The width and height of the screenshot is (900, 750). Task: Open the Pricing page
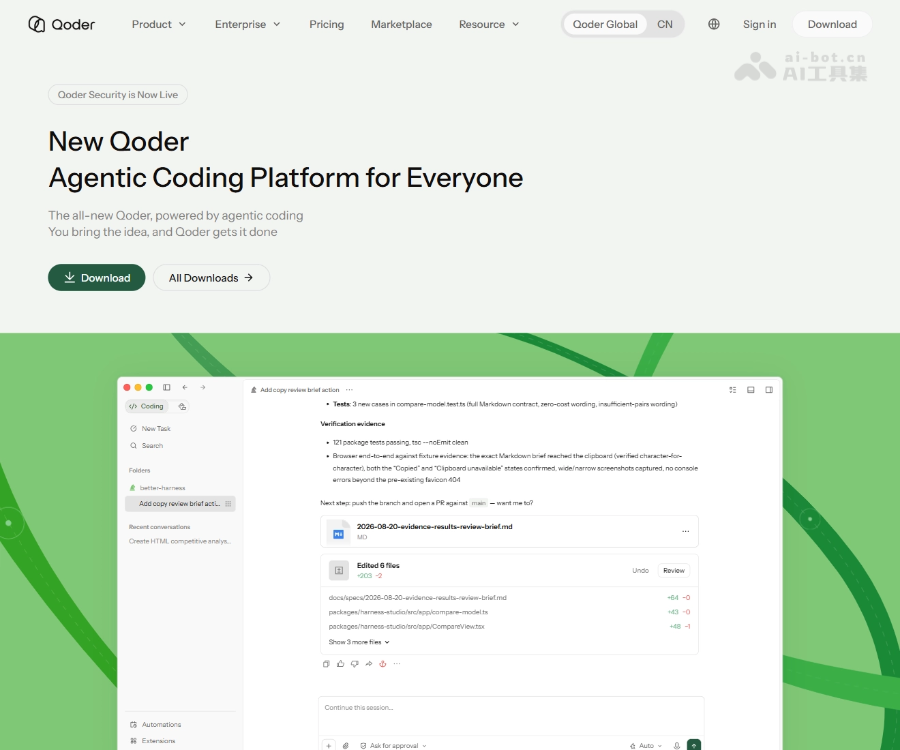(x=327, y=24)
